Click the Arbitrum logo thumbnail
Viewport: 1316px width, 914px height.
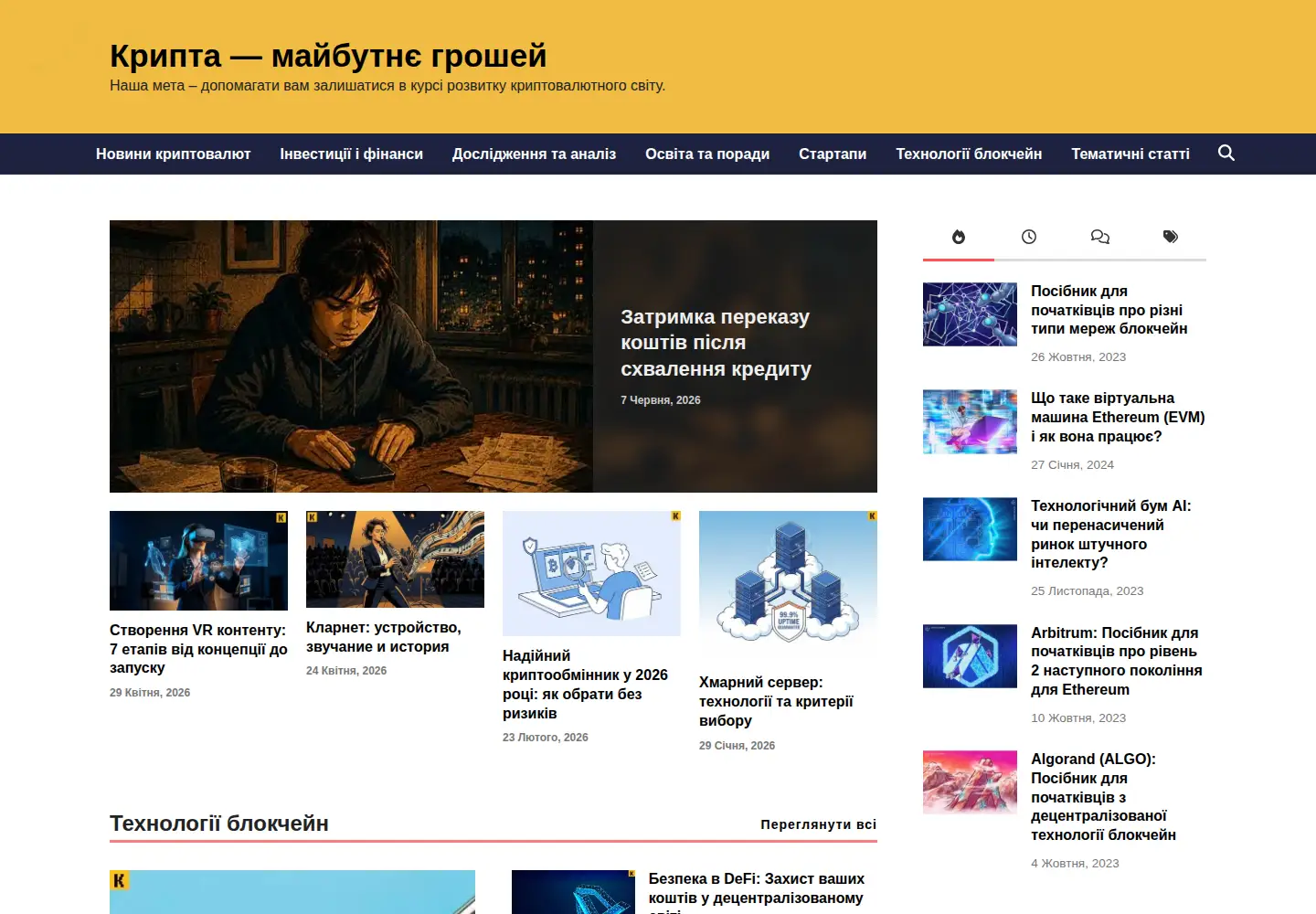[x=970, y=656]
